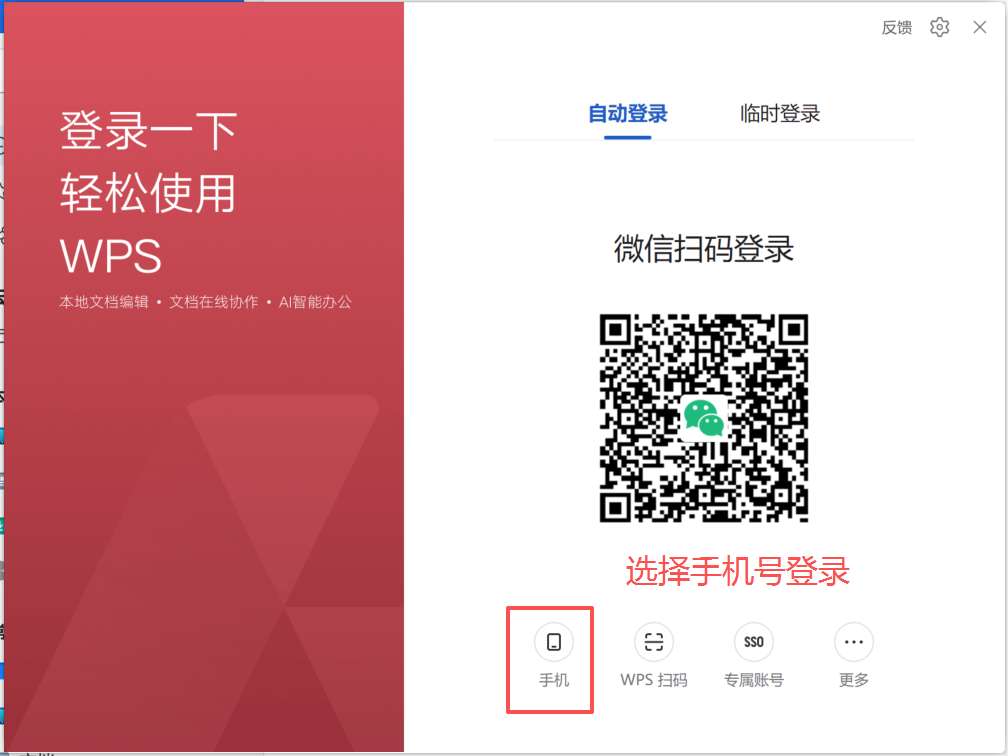The width and height of the screenshot is (1008, 756).
Task: Open settings via the gear icon
Action: (x=939, y=28)
